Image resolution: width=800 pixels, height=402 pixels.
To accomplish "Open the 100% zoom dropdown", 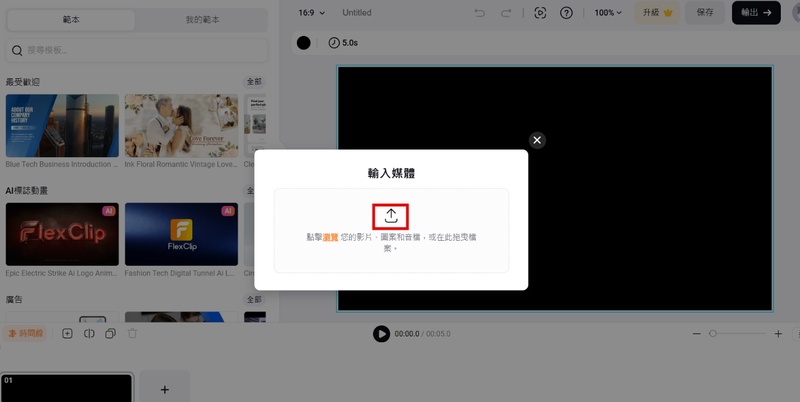I will 608,13.
